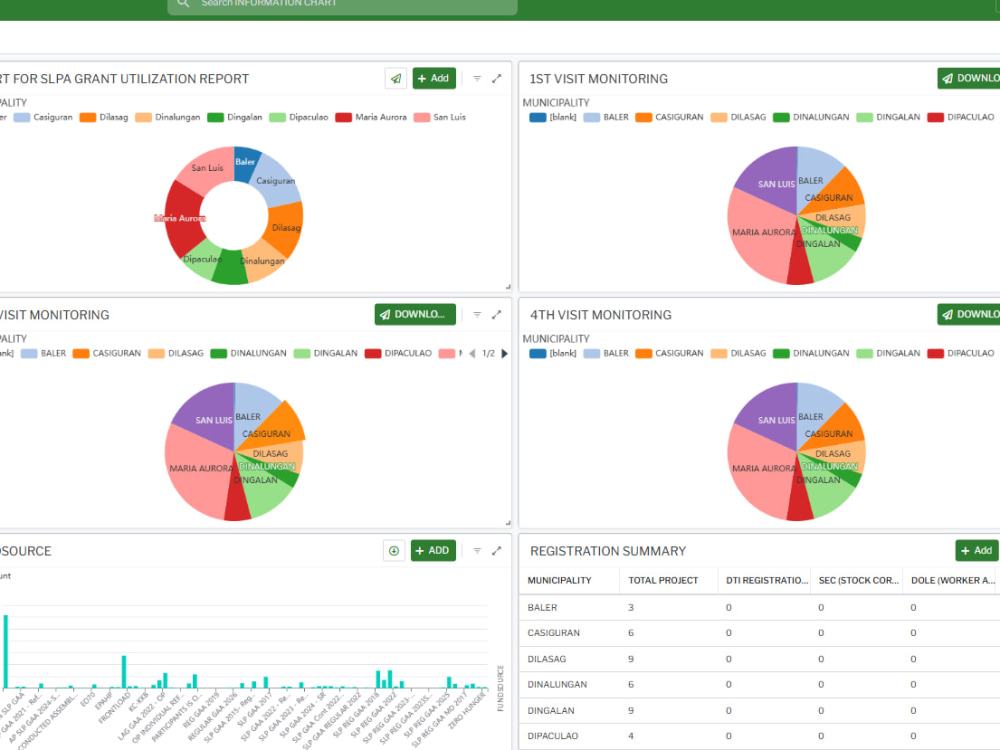Toggle [blank] legend in 1st Visit Monitoring
This screenshot has width=1000, height=750.
pyautogui.click(x=553, y=117)
